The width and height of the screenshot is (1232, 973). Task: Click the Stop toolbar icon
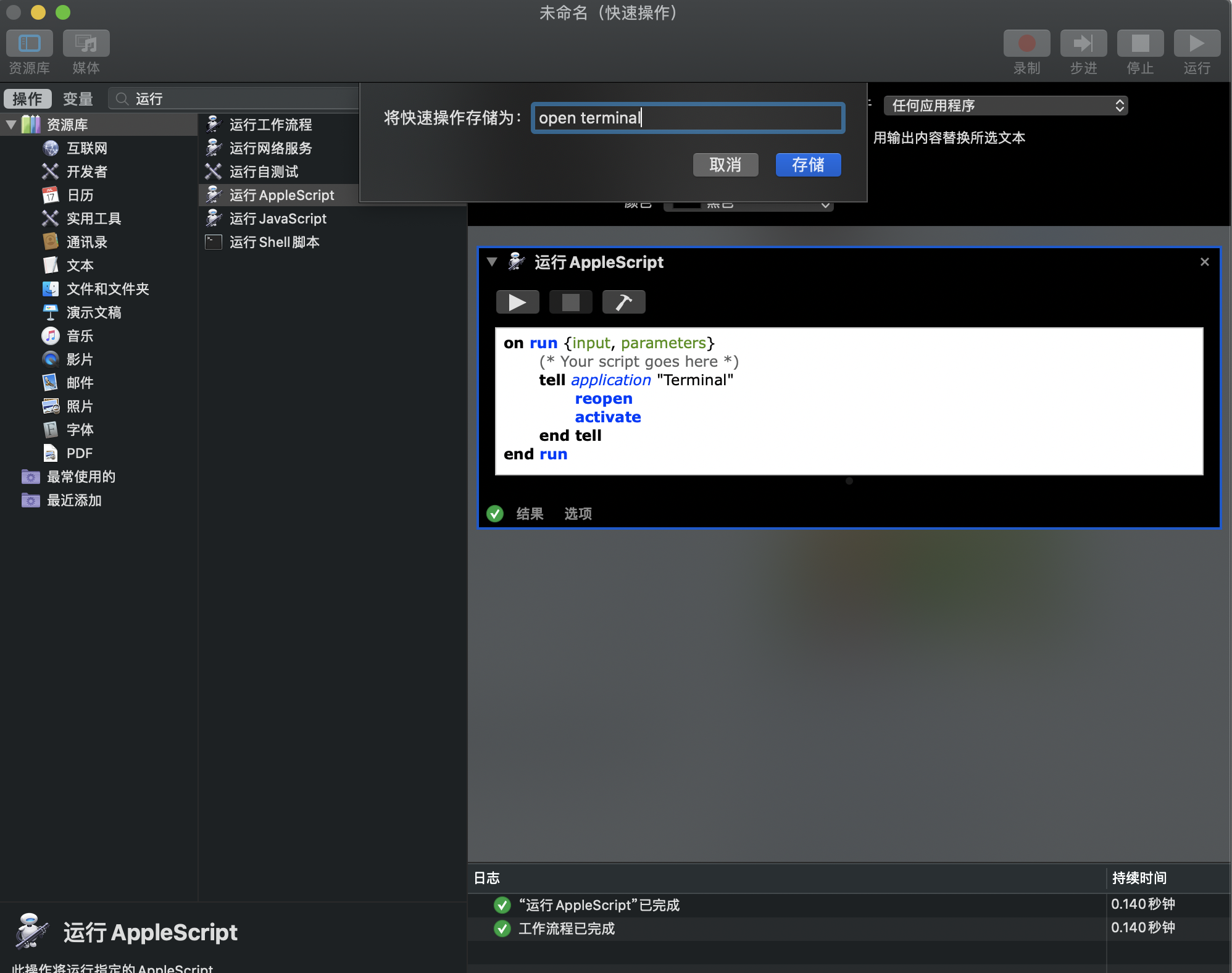pos(1140,44)
